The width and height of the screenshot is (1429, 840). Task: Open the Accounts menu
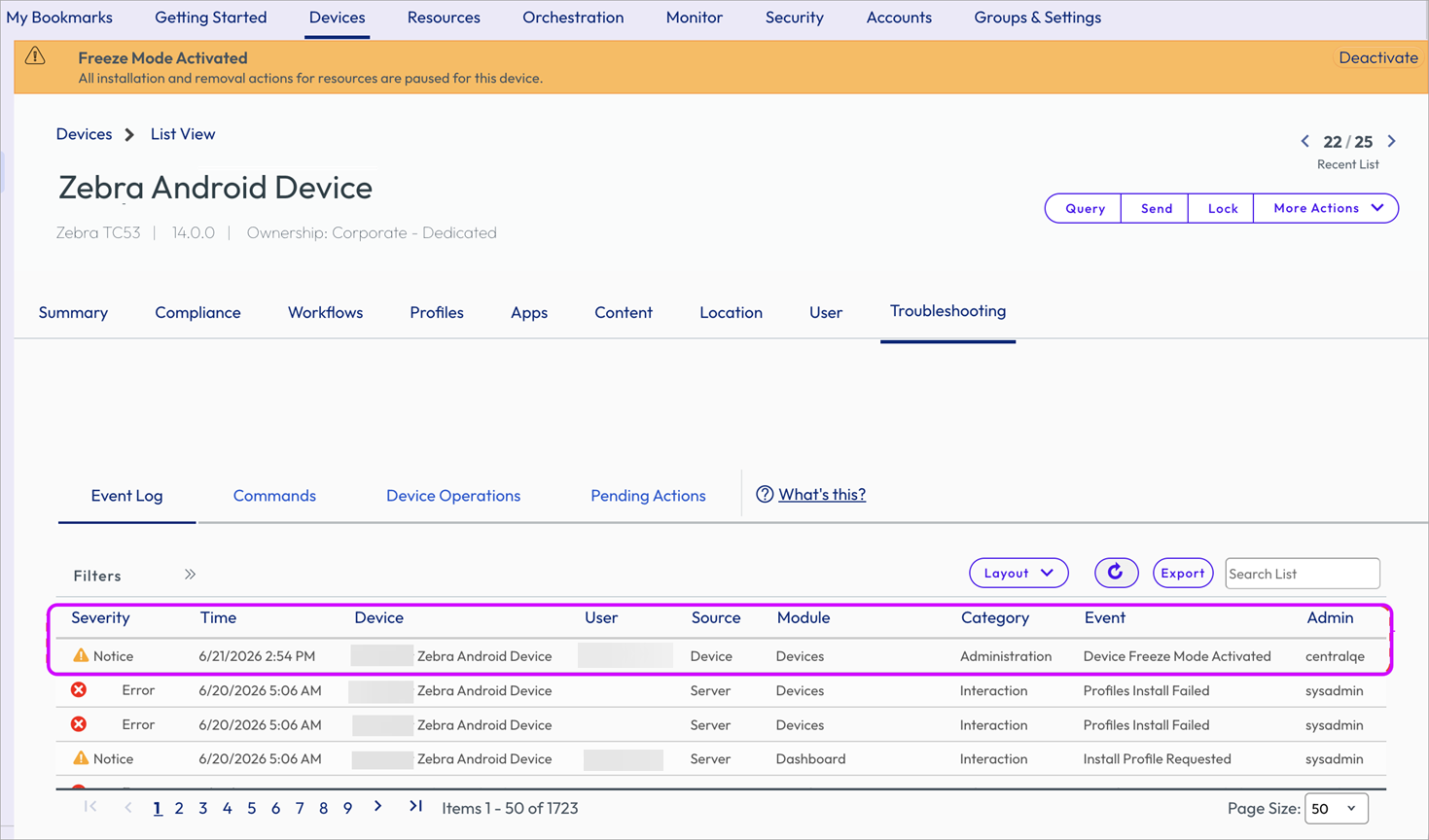(899, 17)
